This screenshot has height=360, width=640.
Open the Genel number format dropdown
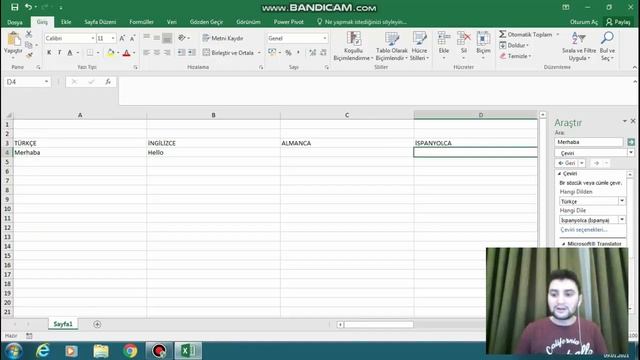click(x=325, y=38)
